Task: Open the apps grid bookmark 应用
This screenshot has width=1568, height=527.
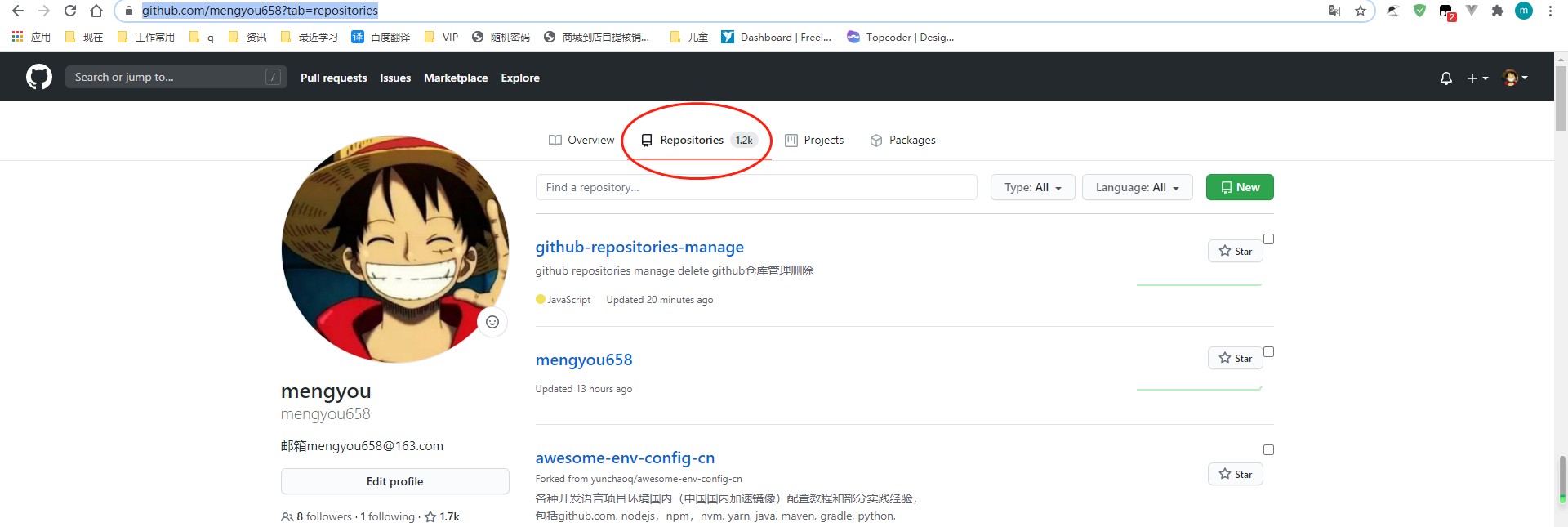Action: (31, 37)
